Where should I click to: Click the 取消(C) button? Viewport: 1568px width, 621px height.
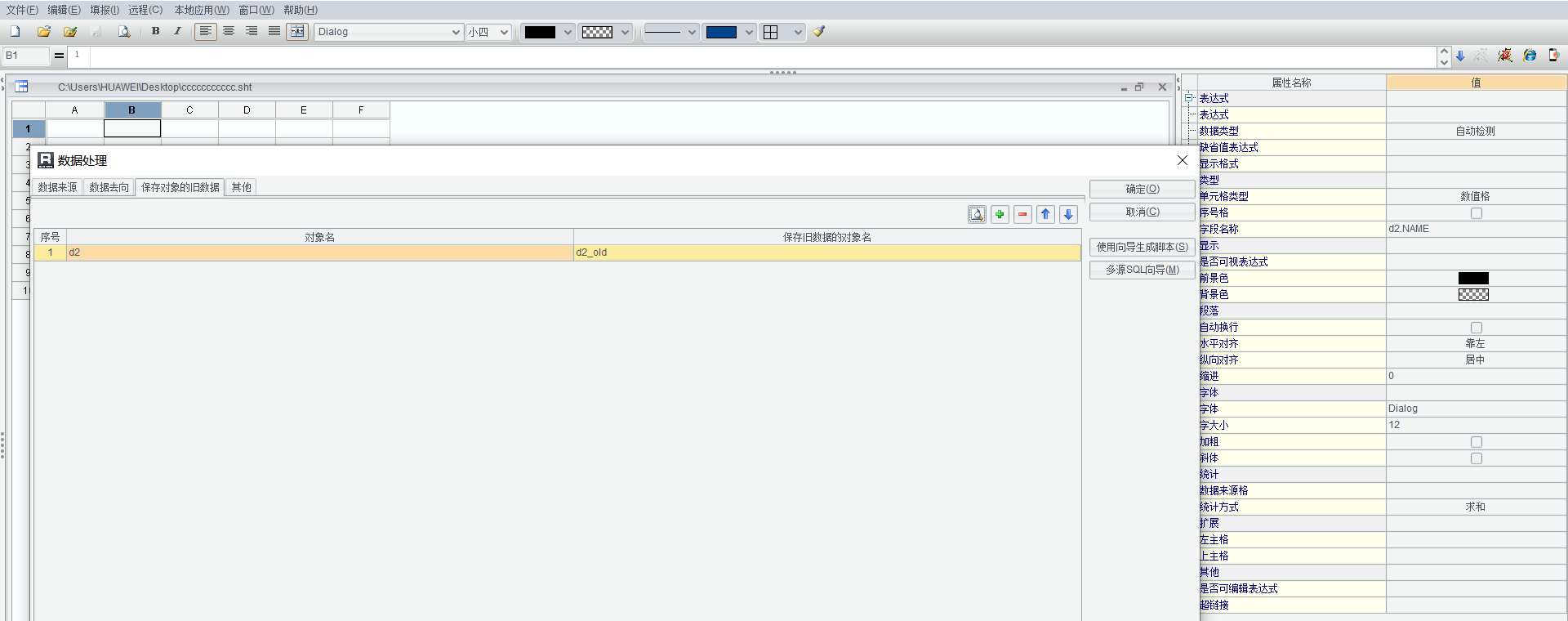1143,212
